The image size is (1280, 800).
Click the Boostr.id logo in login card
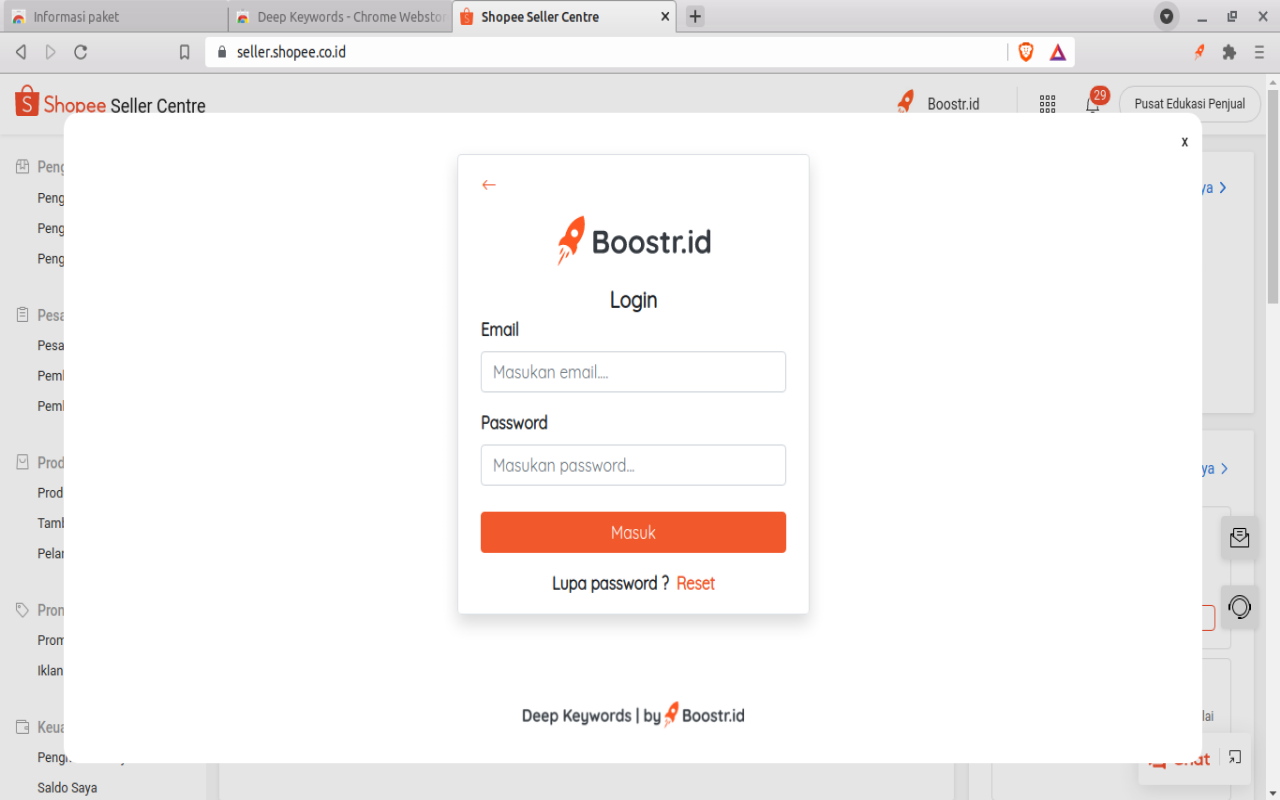[x=634, y=241]
